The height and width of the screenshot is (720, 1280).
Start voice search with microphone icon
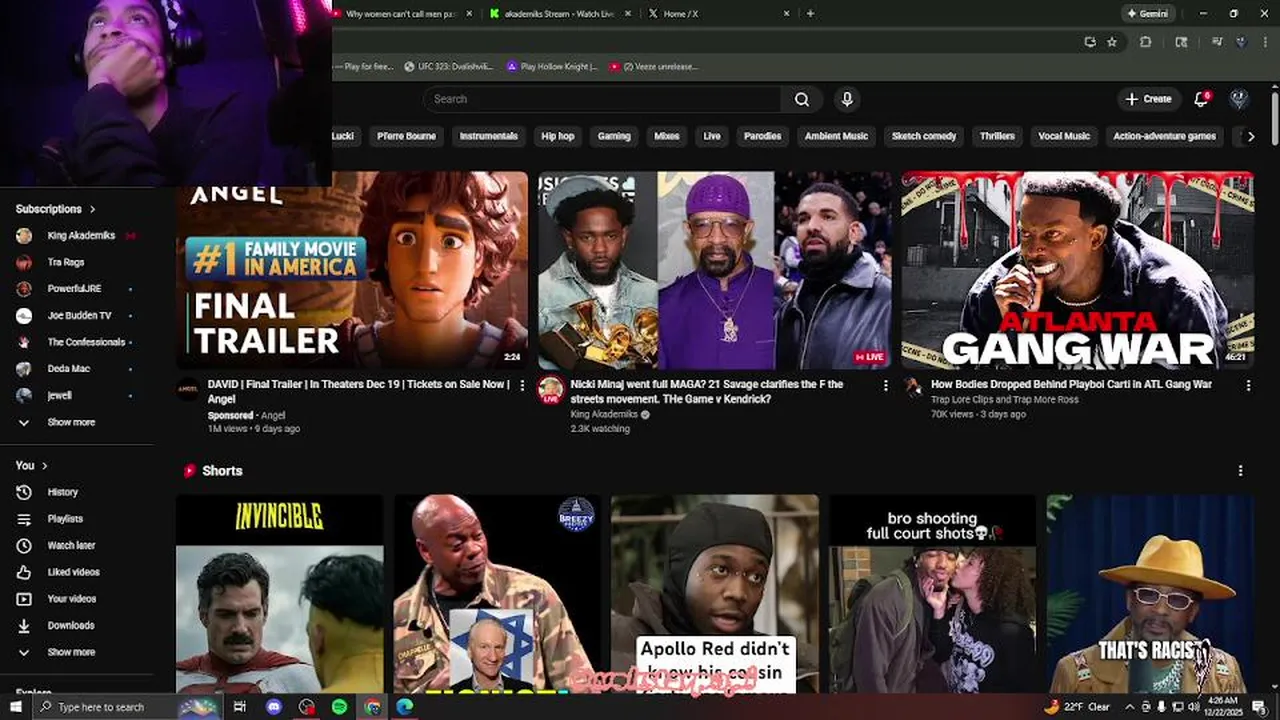847,99
